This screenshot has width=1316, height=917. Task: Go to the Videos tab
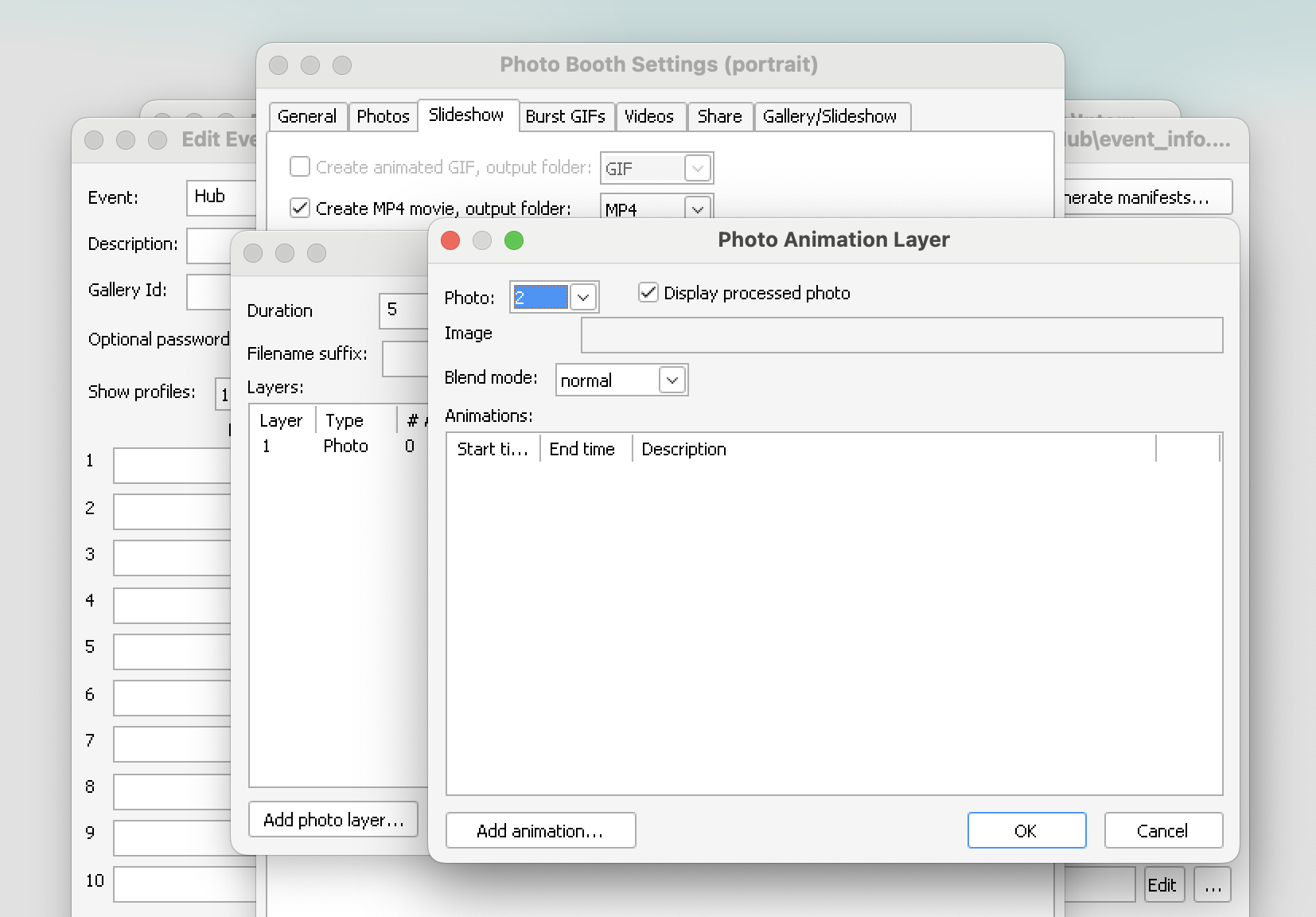click(x=648, y=116)
